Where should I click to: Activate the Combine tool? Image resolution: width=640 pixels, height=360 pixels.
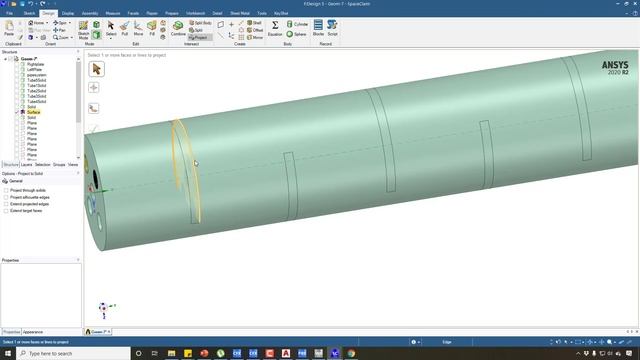[178, 28]
